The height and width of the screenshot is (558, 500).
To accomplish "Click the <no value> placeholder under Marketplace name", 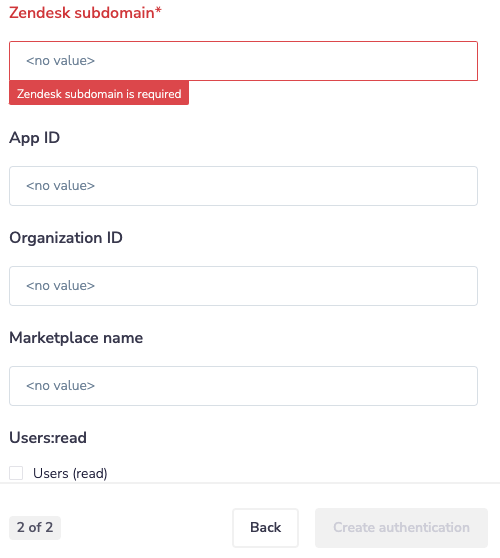I will point(60,386).
